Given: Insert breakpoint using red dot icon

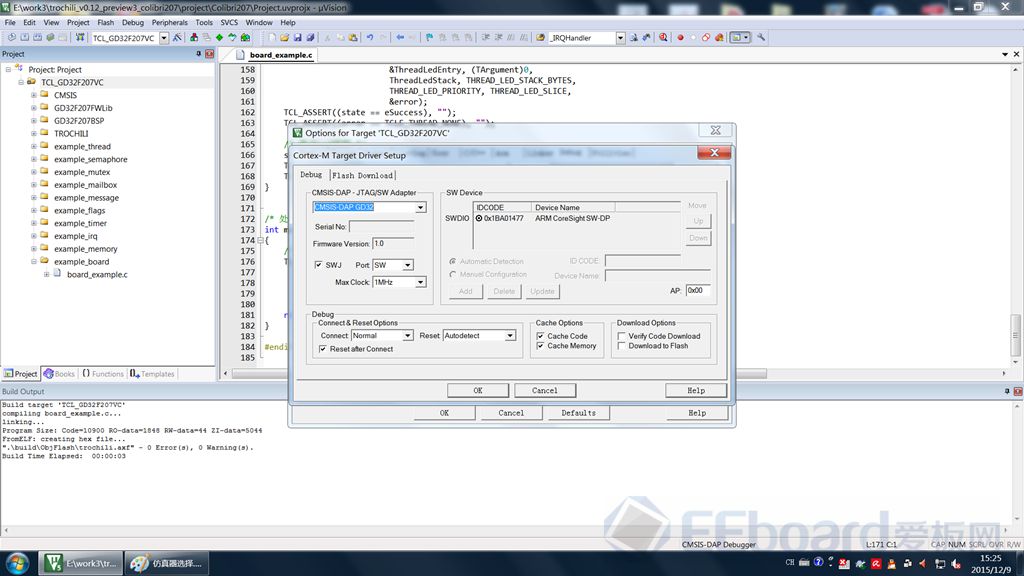Looking at the screenshot, I should point(681,38).
